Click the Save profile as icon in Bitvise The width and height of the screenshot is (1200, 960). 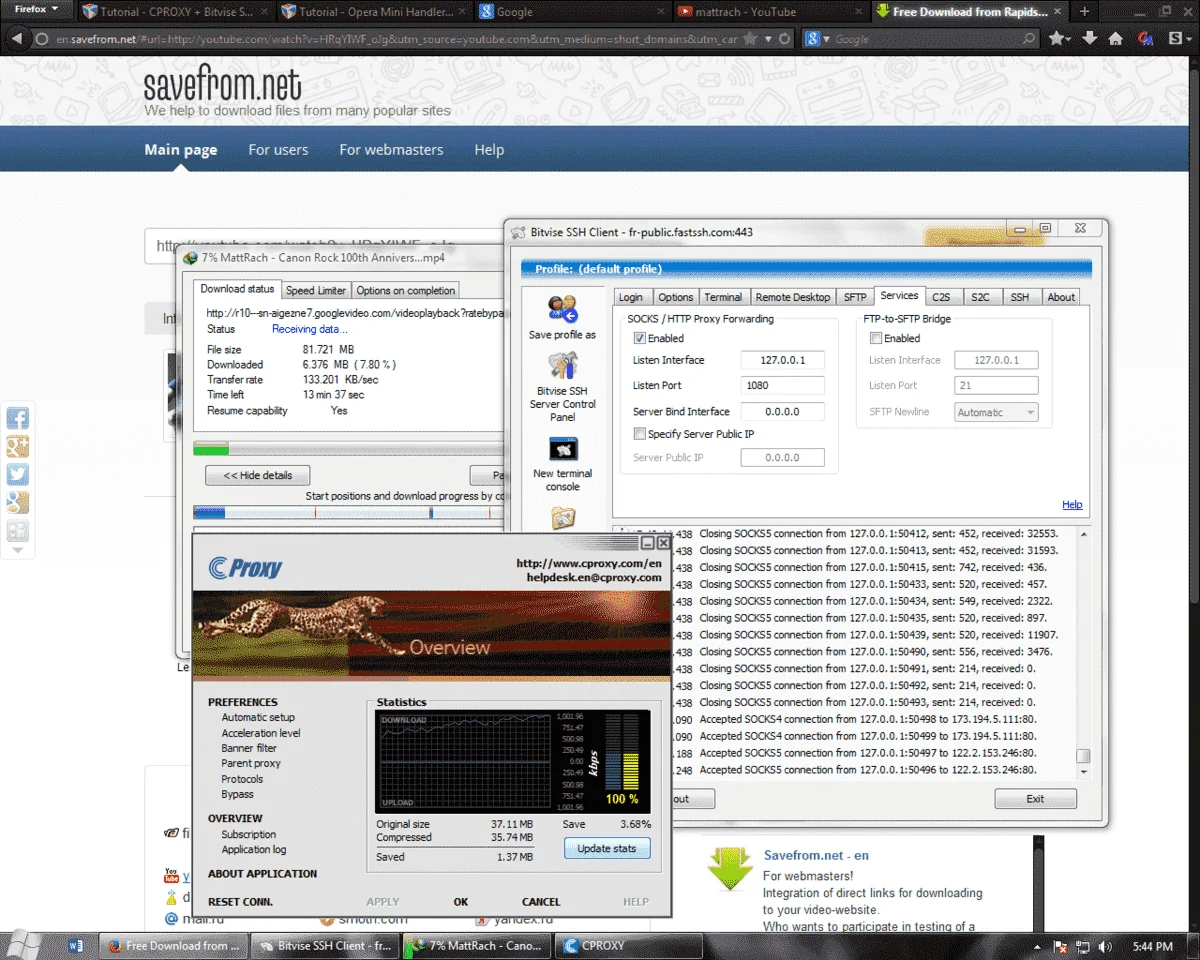pos(562,309)
